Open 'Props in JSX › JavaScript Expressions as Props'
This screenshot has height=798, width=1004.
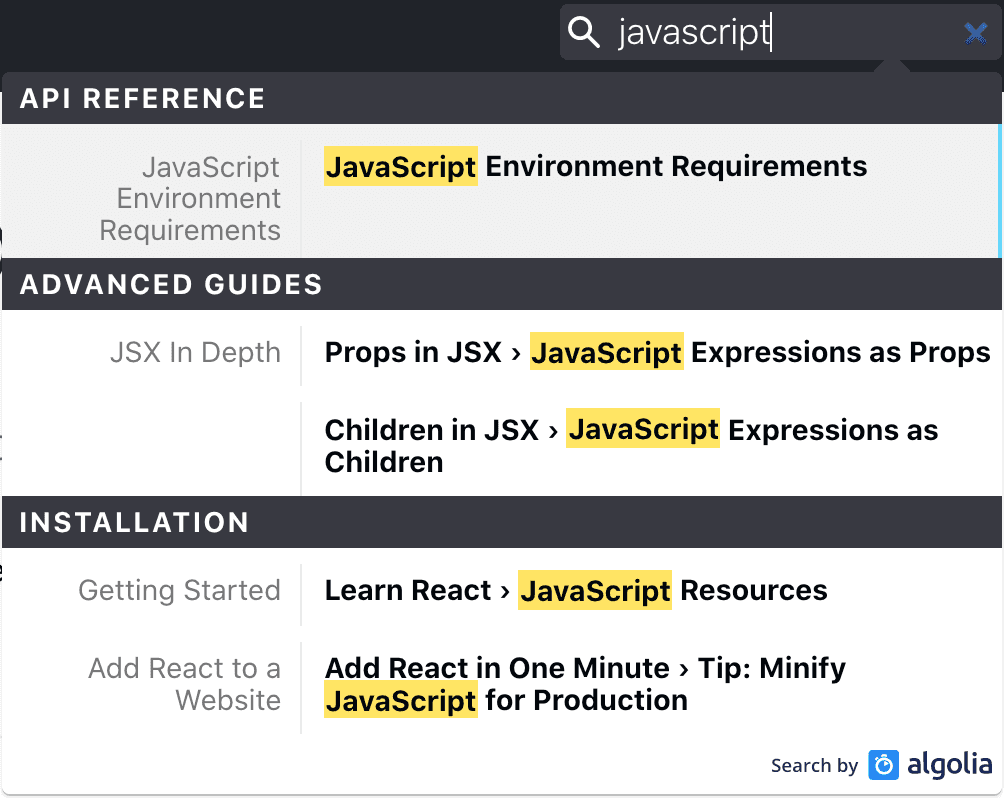coord(658,352)
